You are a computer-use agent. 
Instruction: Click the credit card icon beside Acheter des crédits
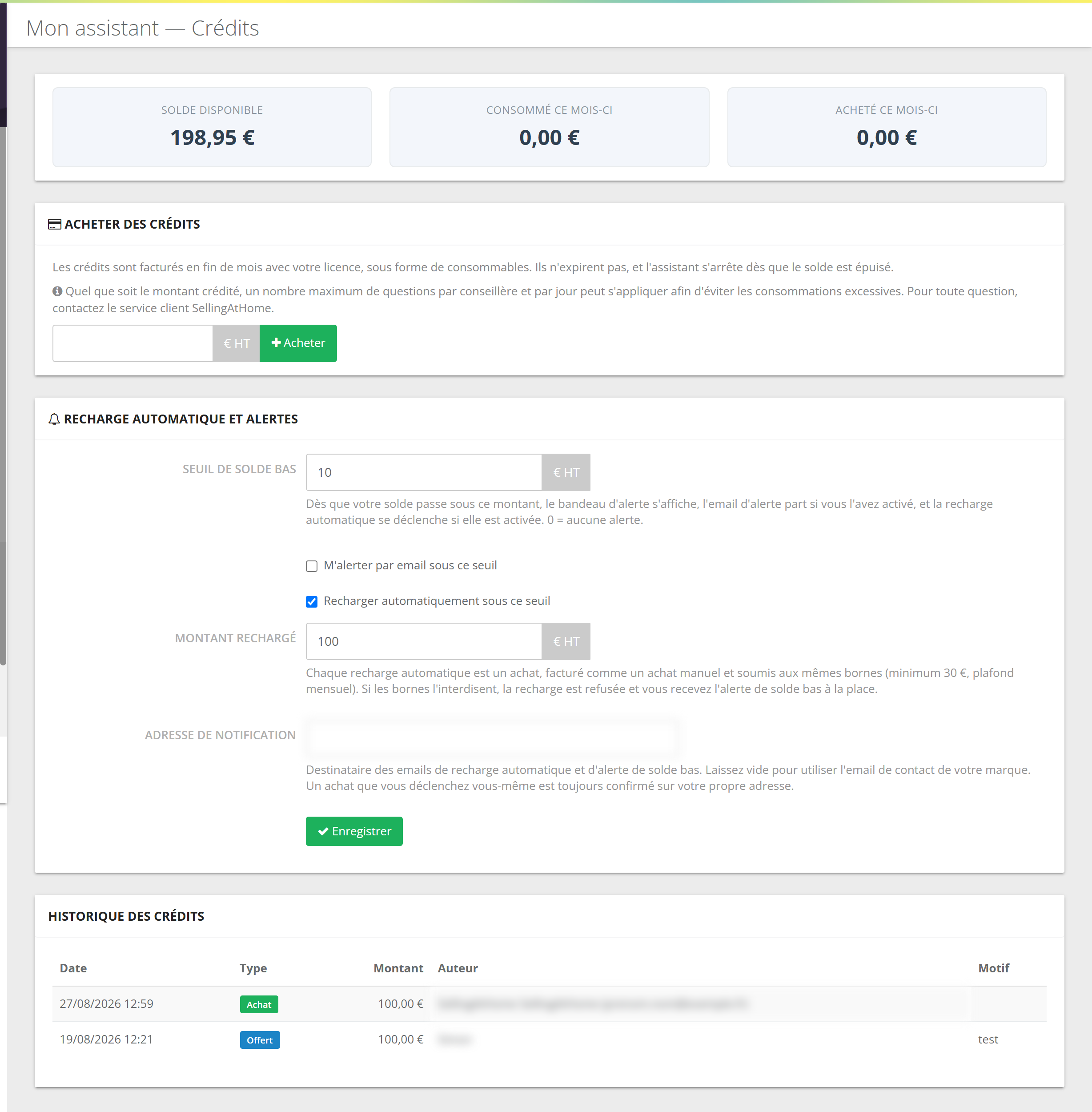tap(55, 224)
